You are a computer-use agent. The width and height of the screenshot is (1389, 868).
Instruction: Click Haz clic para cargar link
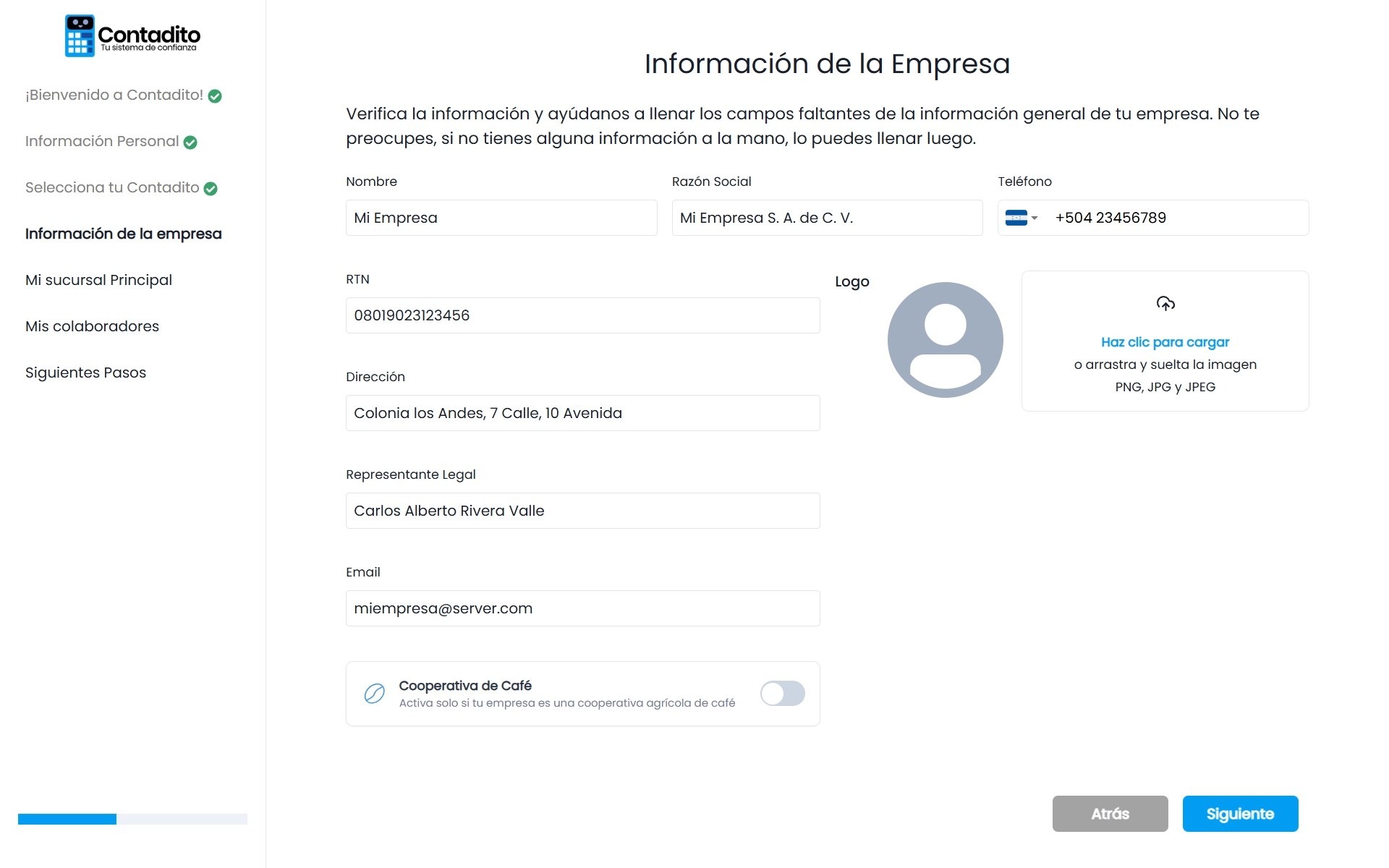click(x=1165, y=342)
